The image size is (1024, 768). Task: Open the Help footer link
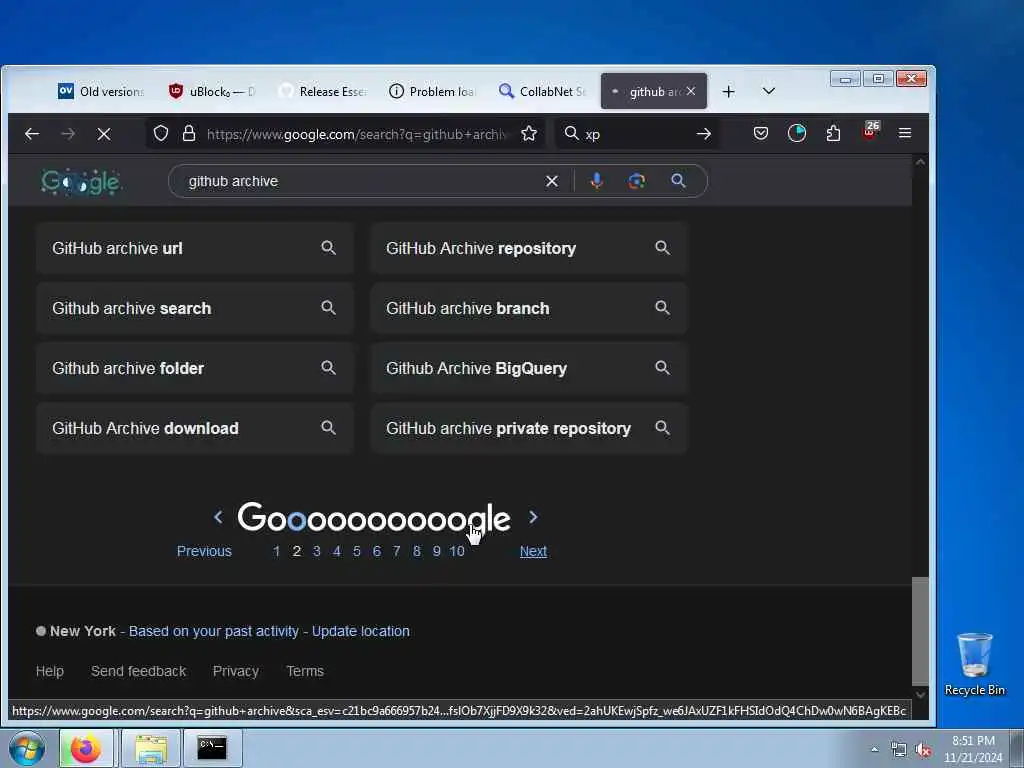[x=50, y=671]
